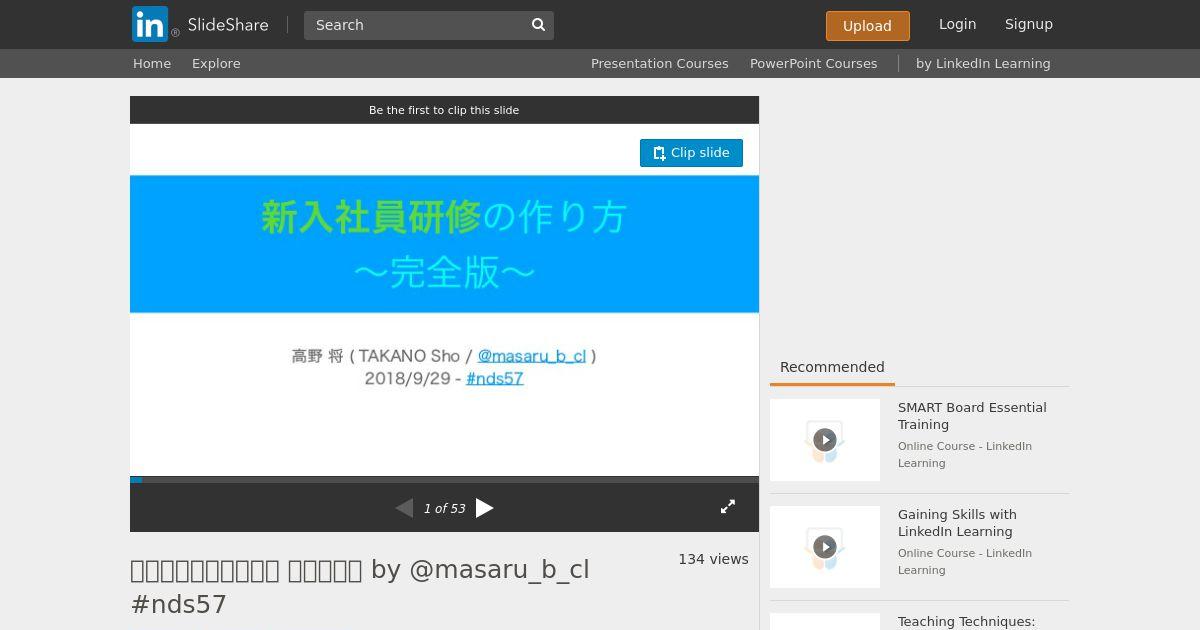
Task: Open by LinkedIn Learning link
Action: [x=983, y=63]
